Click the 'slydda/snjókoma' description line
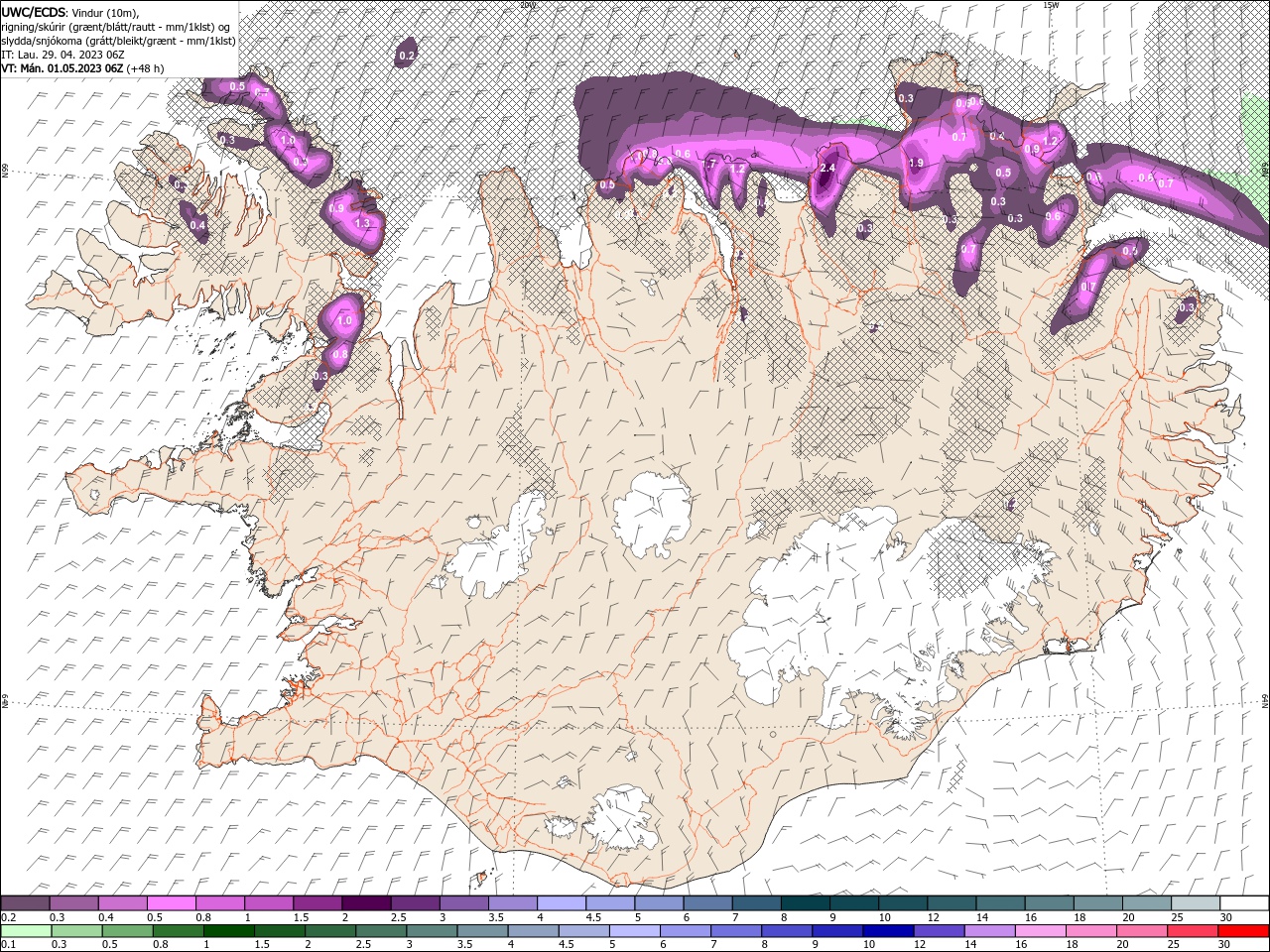This screenshot has width=1270, height=952. tap(118, 41)
